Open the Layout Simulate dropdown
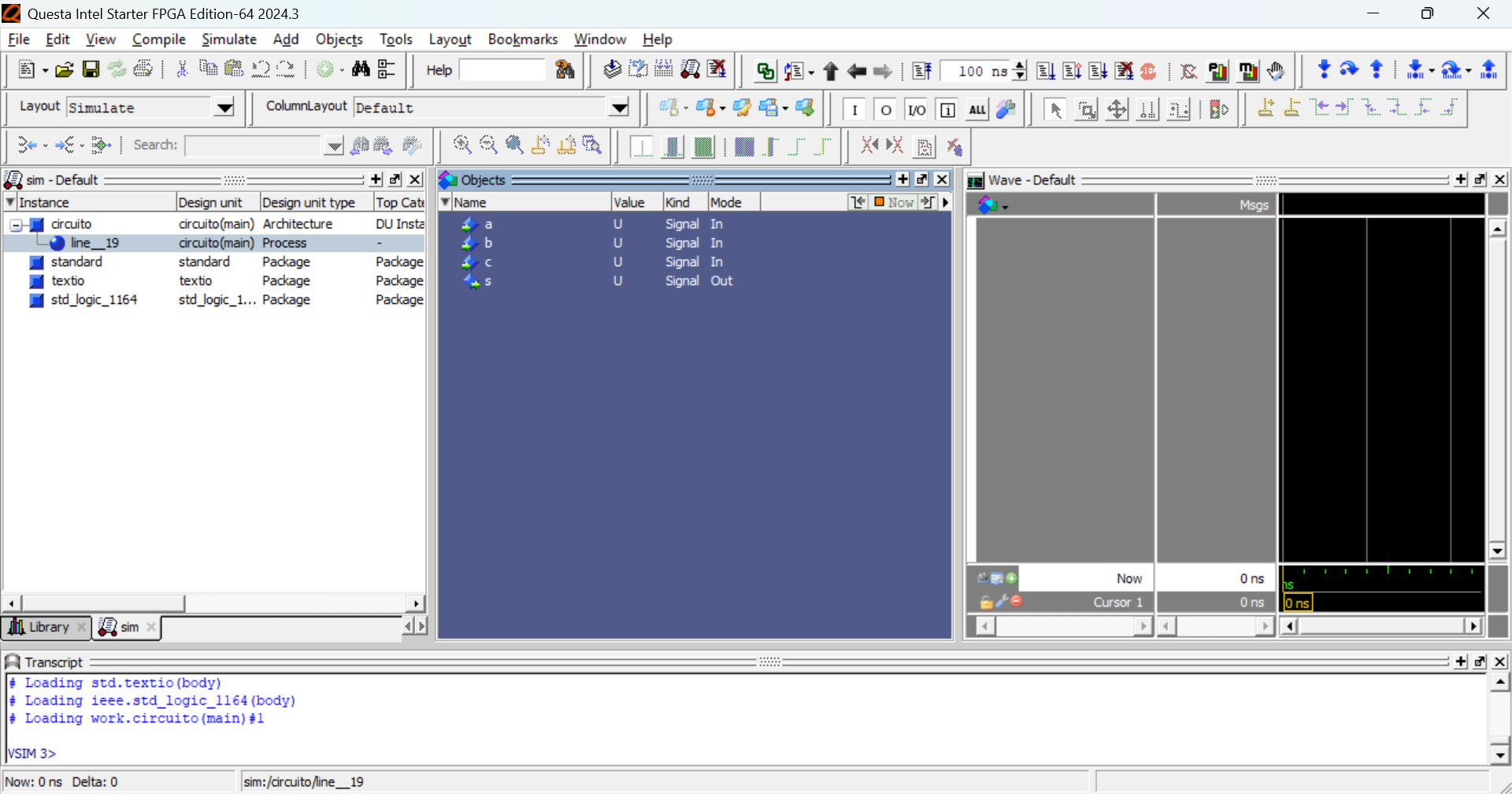 pos(224,108)
